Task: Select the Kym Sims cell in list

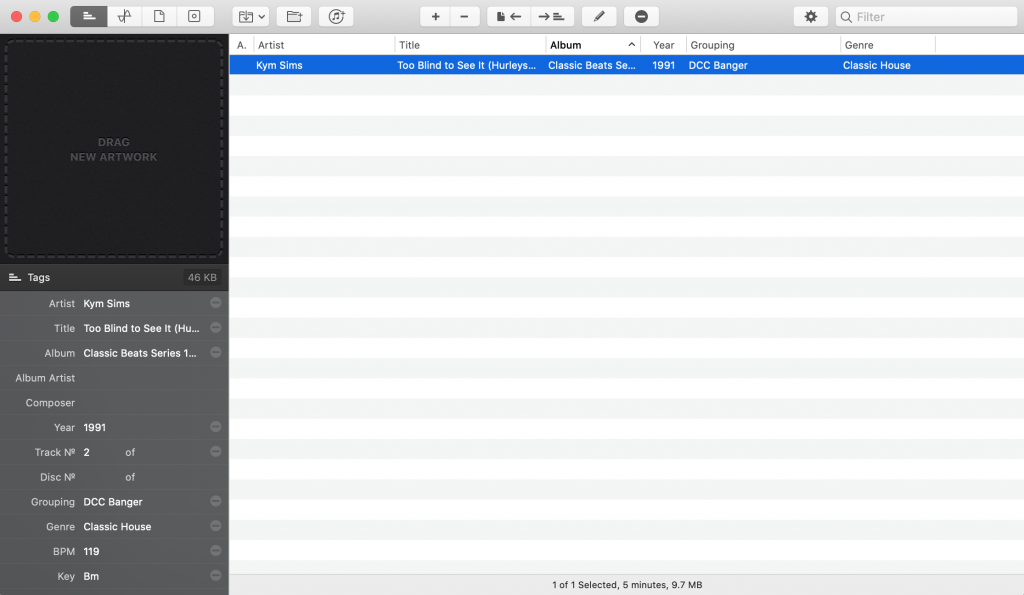Action: [279, 65]
